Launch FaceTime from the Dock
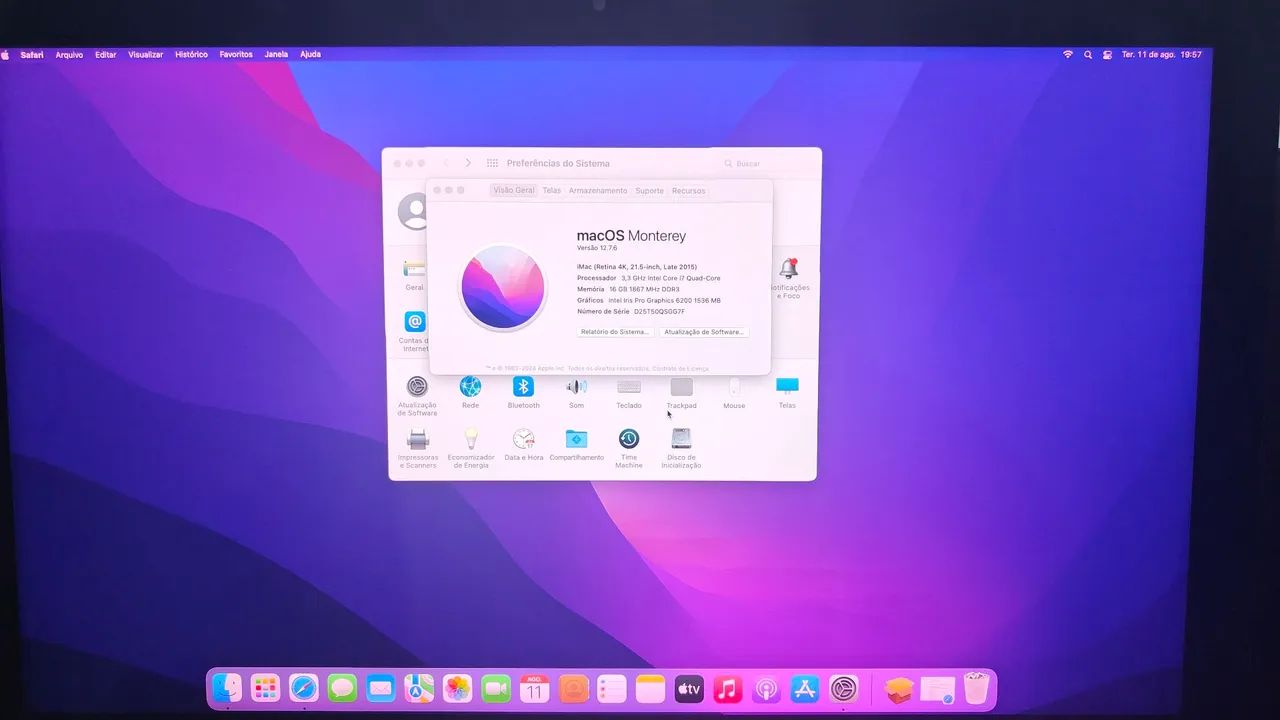 496,688
